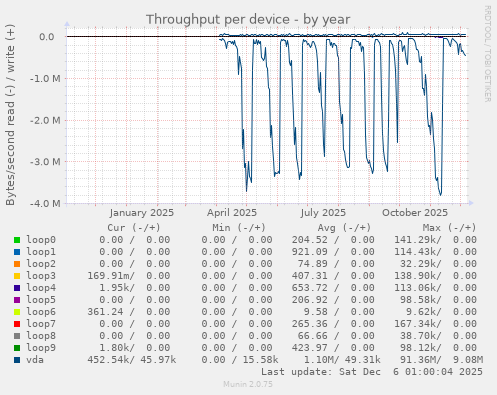This screenshot has height=395, width=497.
Task: Click the loop6 lime color swatch
Action: coord(17,312)
